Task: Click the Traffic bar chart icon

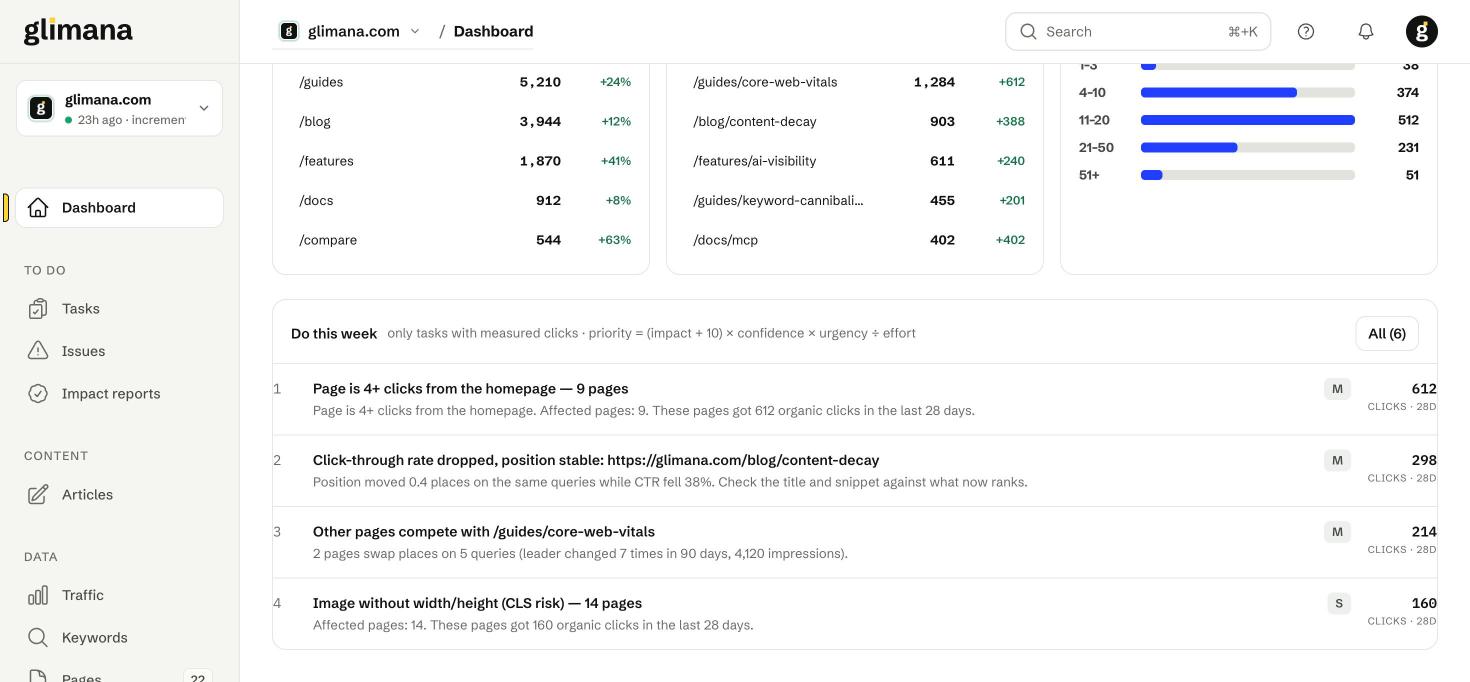Action: [x=38, y=596]
